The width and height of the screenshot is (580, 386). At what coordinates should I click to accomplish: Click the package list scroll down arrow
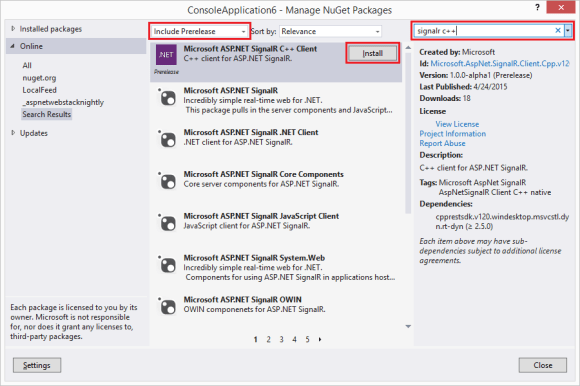[408, 326]
